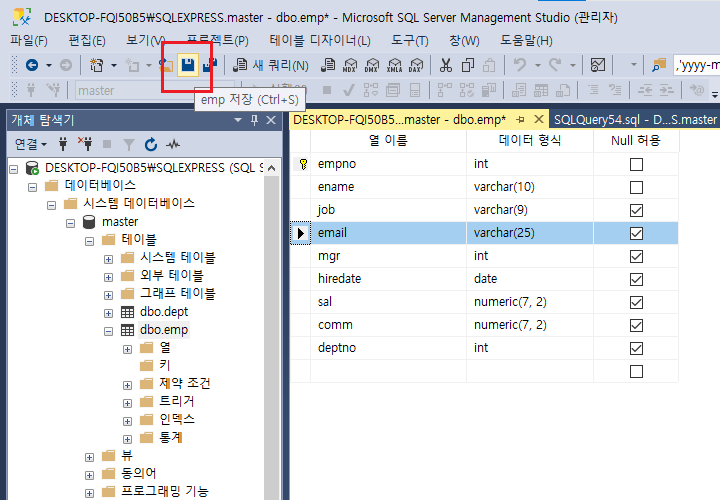Screen dimensions: 720x500
Task: Uncheck Allow Nulls for hiredate
Action: coord(636,279)
